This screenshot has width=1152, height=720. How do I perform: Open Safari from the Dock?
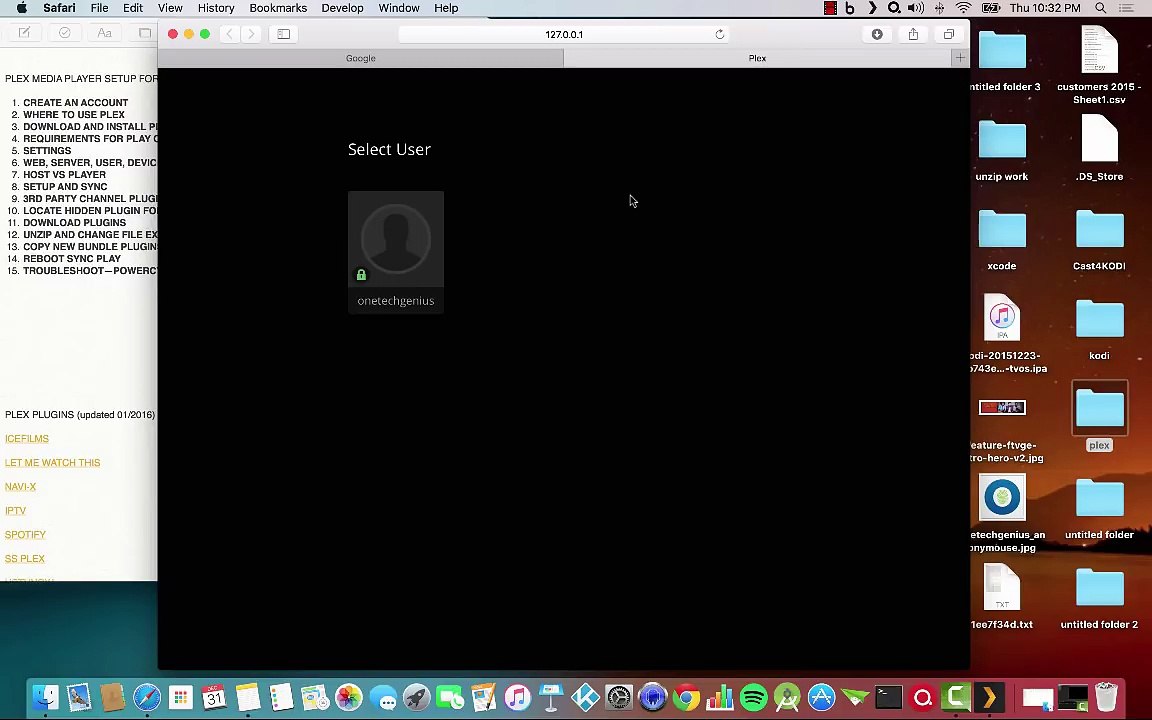[x=146, y=697]
